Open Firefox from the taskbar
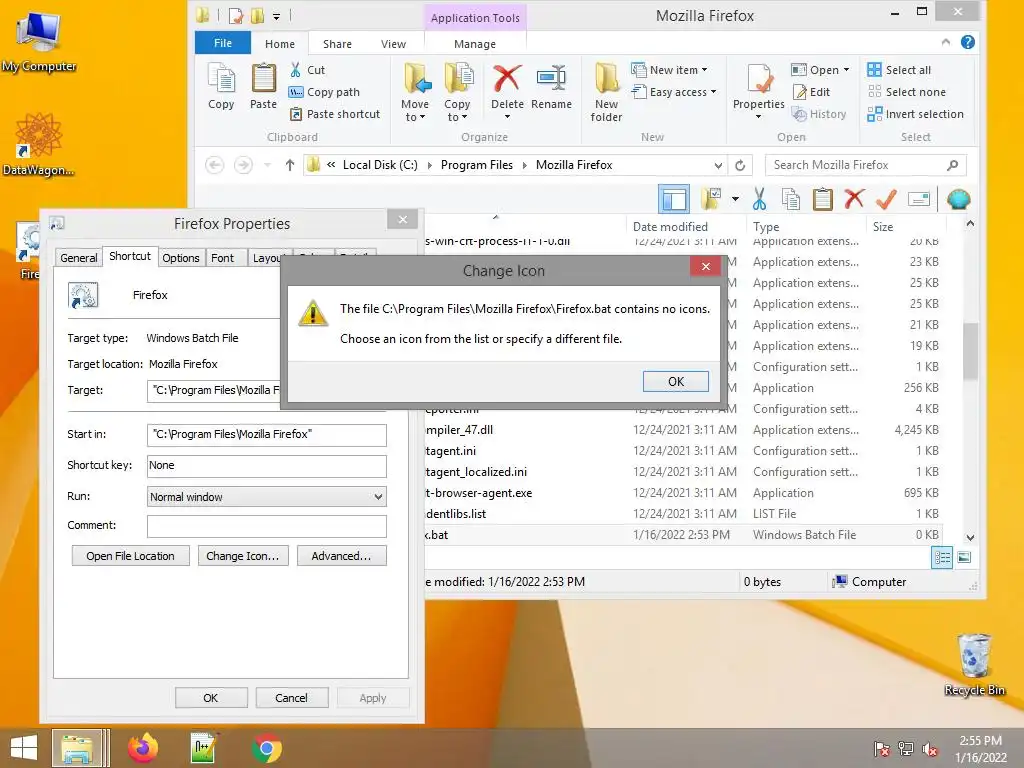 pos(142,748)
